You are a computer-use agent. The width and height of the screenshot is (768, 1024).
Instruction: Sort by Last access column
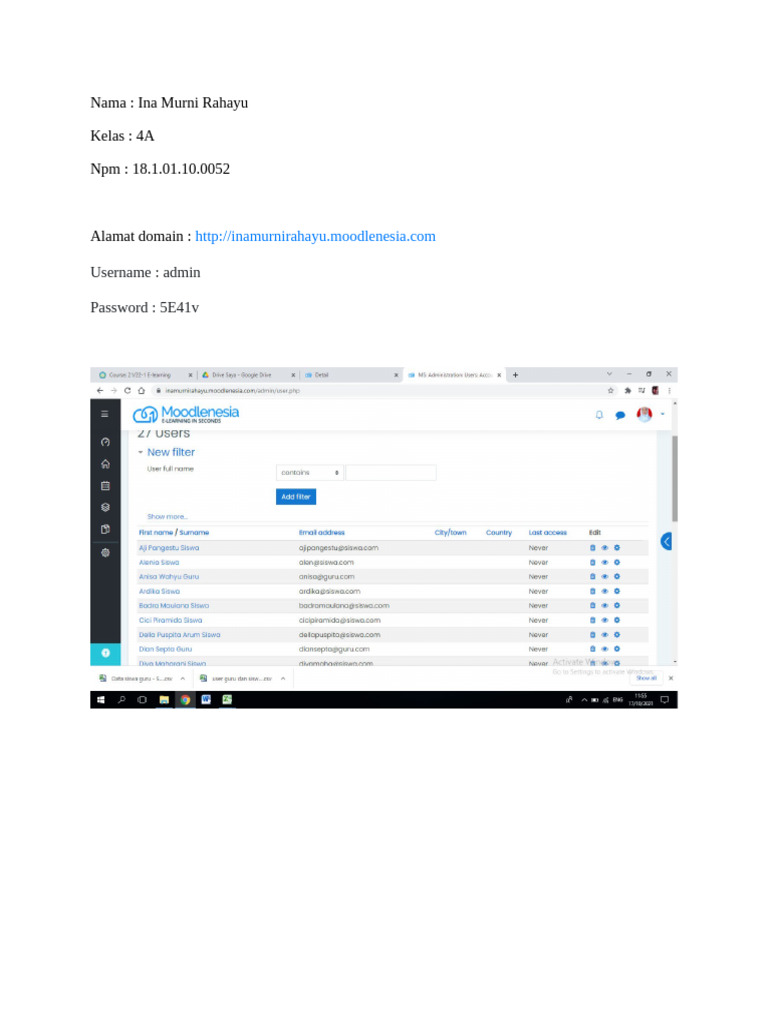(x=548, y=533)
